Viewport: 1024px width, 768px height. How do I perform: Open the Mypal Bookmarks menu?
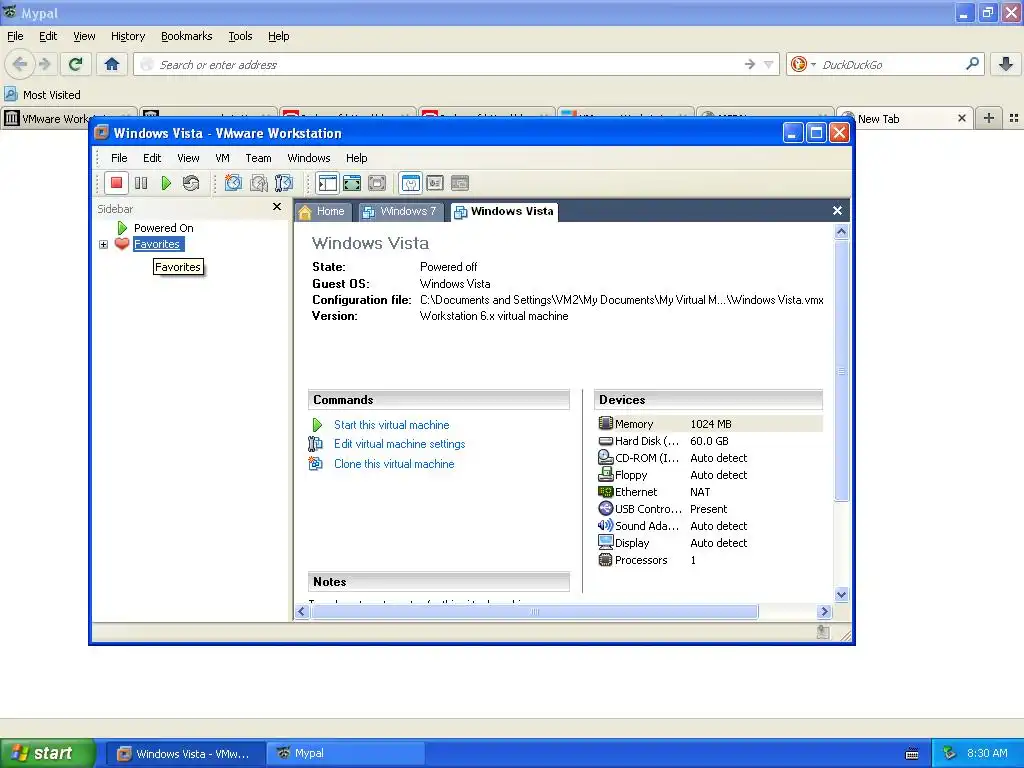(187, 37)
